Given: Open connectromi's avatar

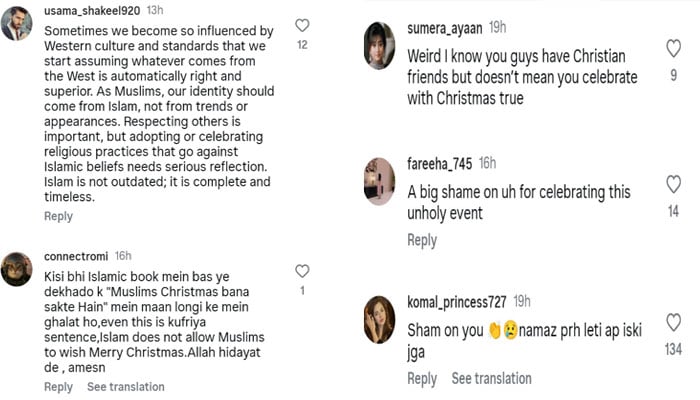Looking at the screenshot, I should [x=16, y=268].
